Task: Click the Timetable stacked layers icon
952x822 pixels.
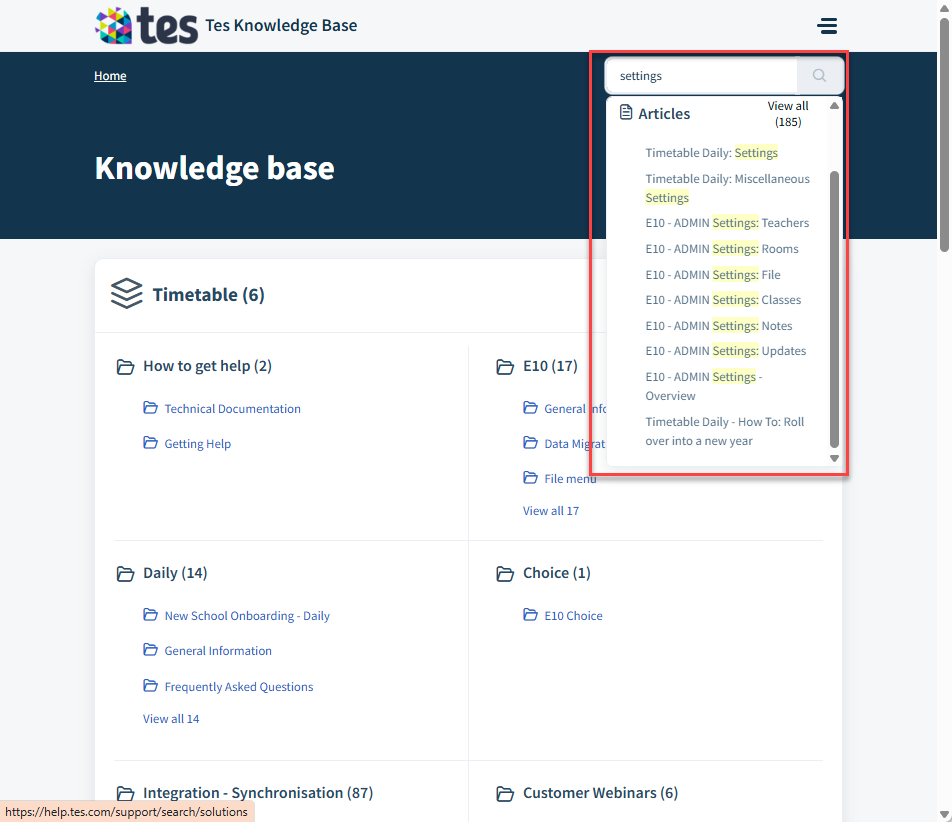Action: [x=126, y=294]
